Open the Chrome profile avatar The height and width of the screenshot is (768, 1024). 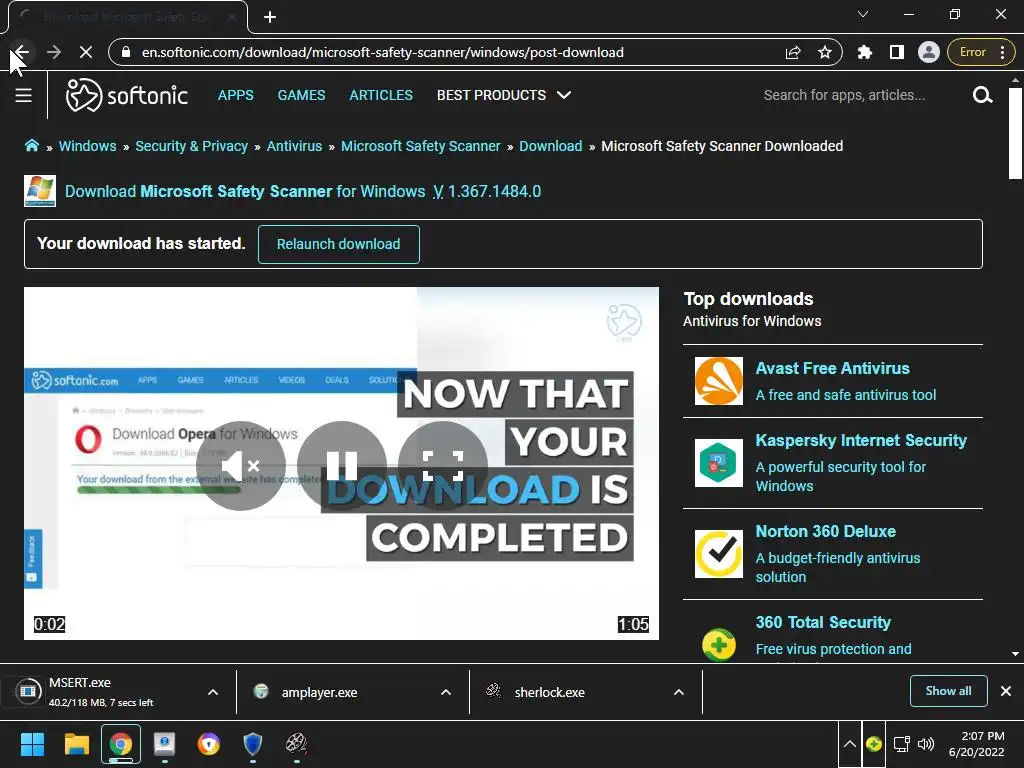point(928,52)
